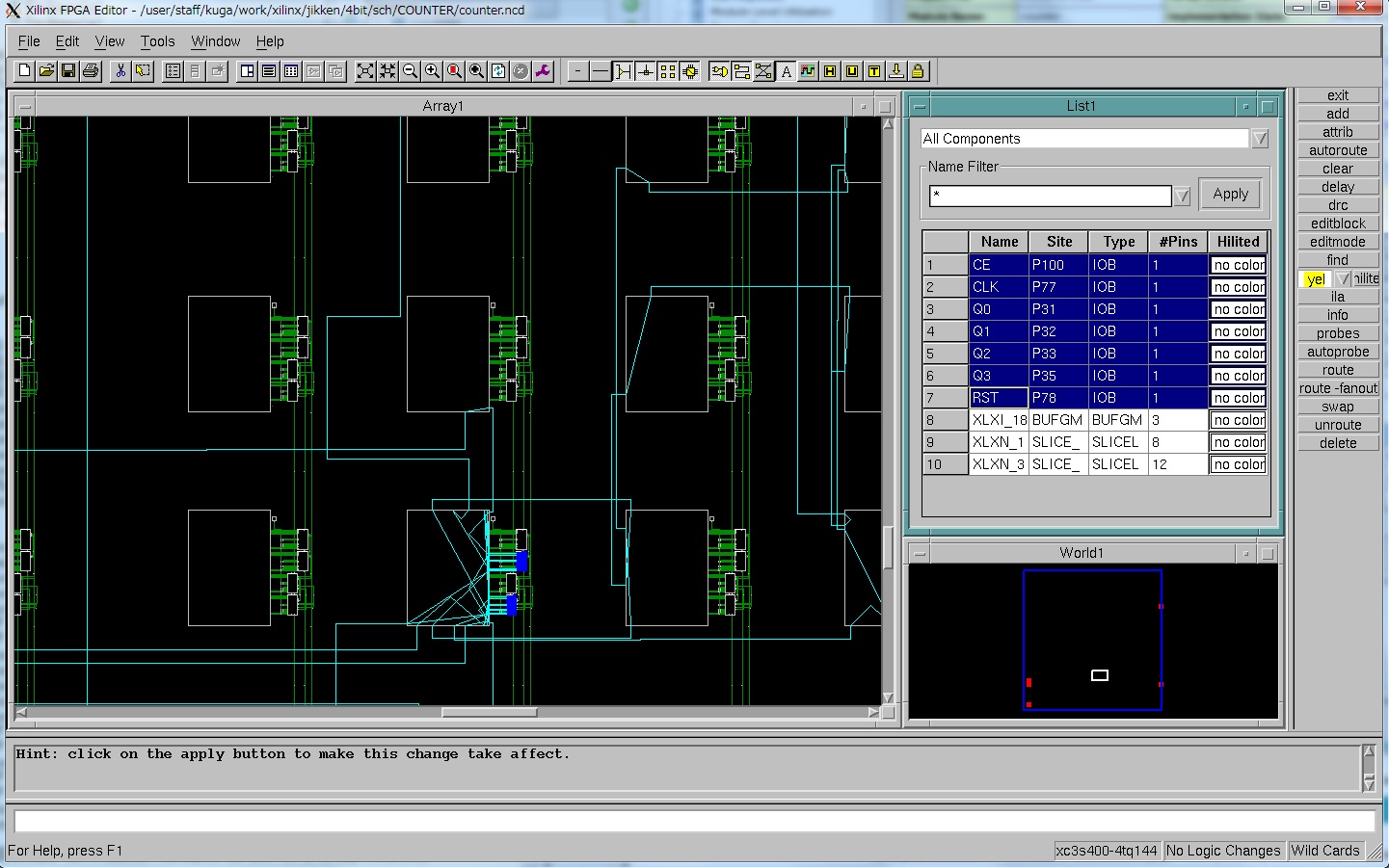Click the purple wrench options icon
This screenshot has width=1389, height=868.
(x=543, y=71)
